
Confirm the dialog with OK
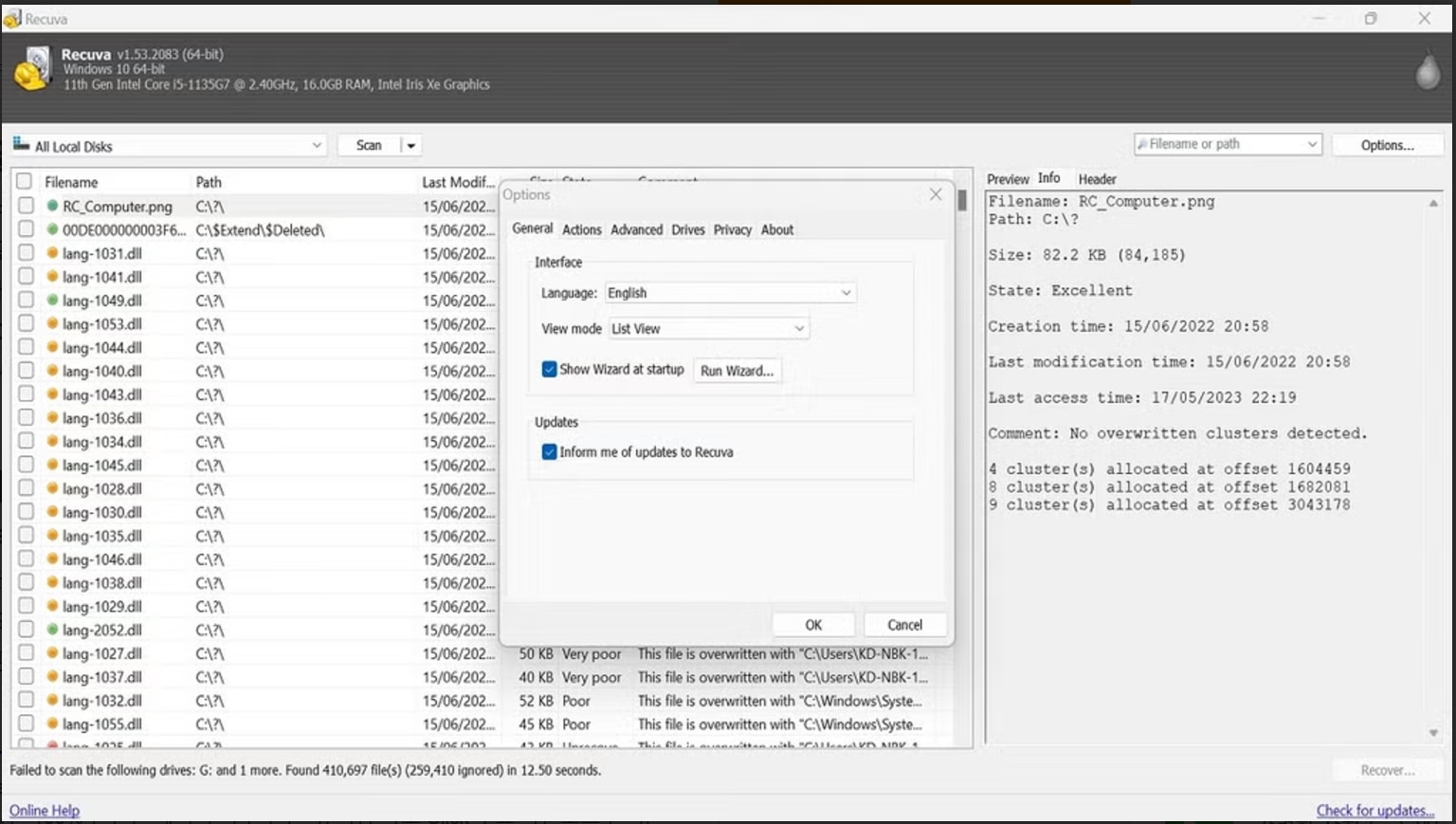click(x=813, y=625)
